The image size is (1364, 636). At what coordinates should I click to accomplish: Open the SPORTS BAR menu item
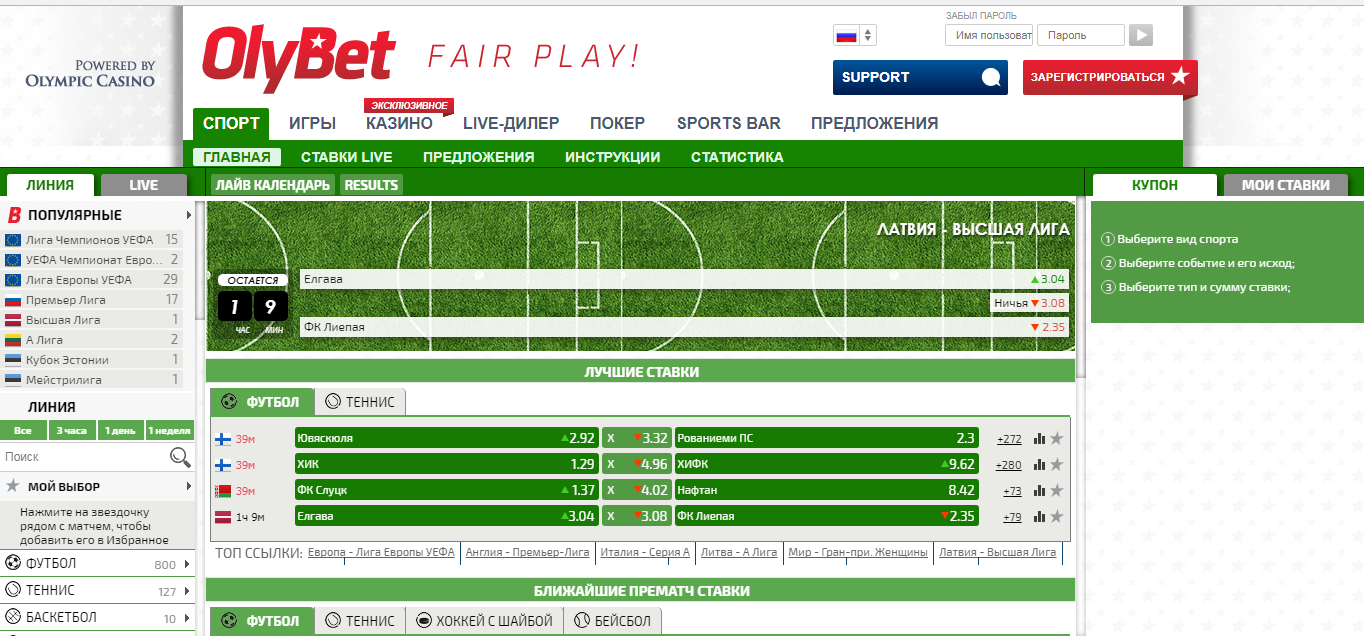(729, 124)
